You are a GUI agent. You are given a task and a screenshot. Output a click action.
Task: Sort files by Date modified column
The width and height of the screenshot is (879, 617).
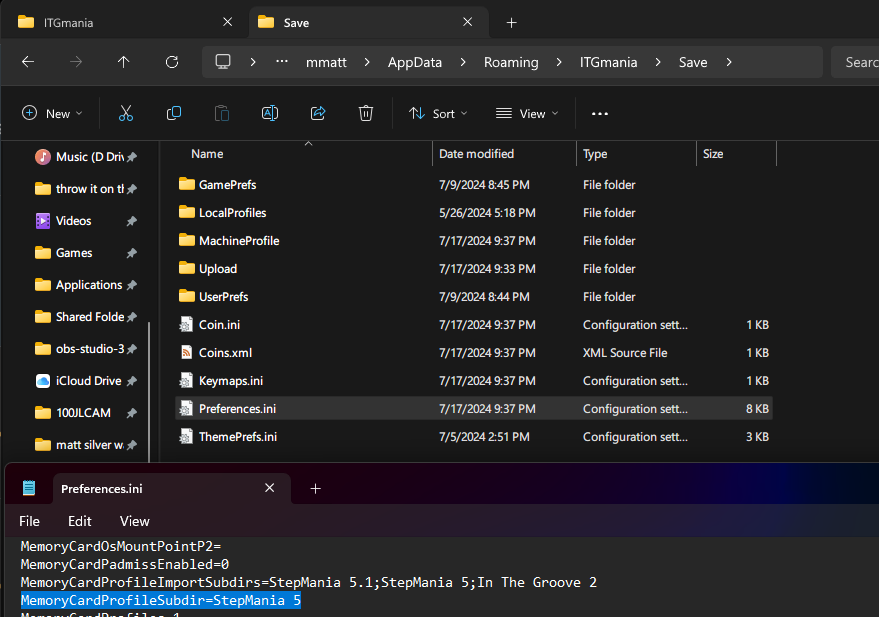click(477, 154)
